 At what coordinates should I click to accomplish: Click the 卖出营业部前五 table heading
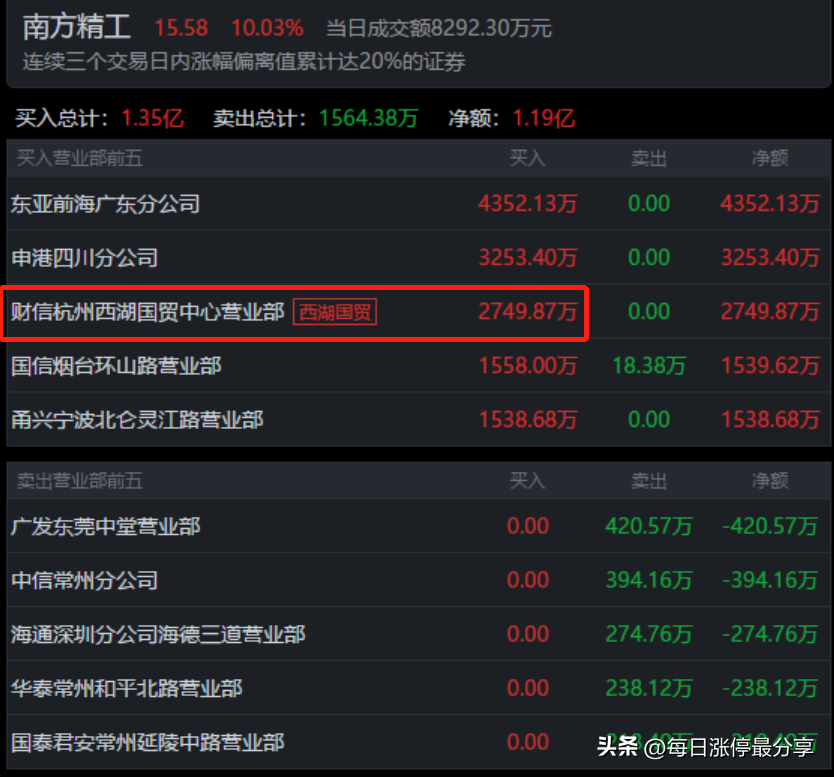[80, 481]
